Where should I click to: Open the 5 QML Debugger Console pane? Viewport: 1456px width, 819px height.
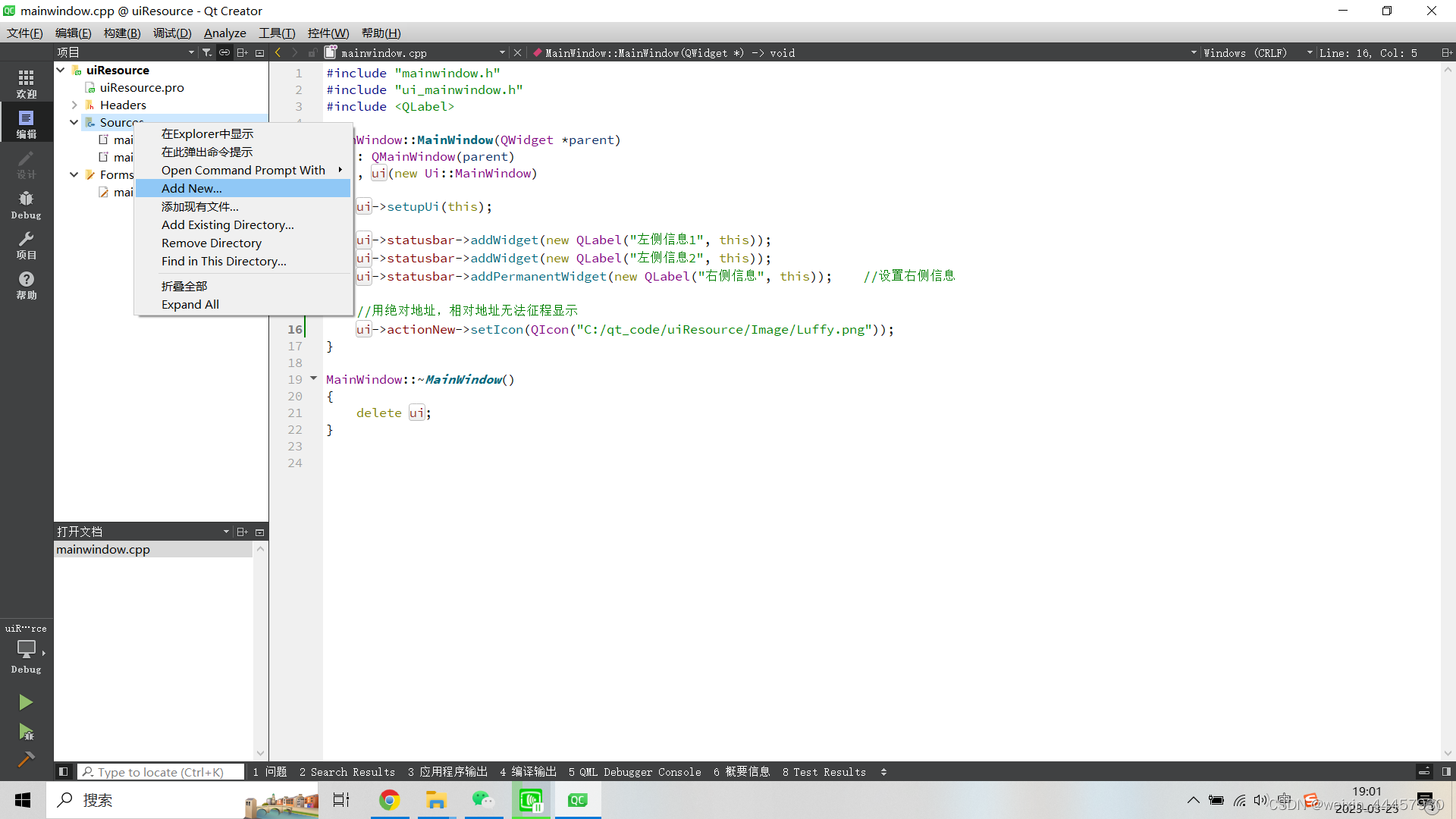tap(635, 771)
